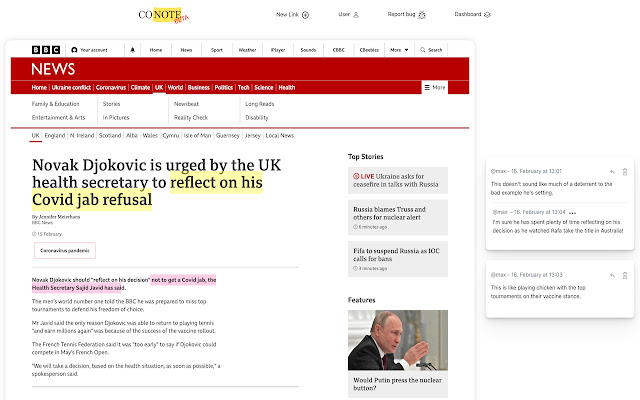Select the Isle of Man link
This screenshot has height=400, width=640.
click(198, 136)
